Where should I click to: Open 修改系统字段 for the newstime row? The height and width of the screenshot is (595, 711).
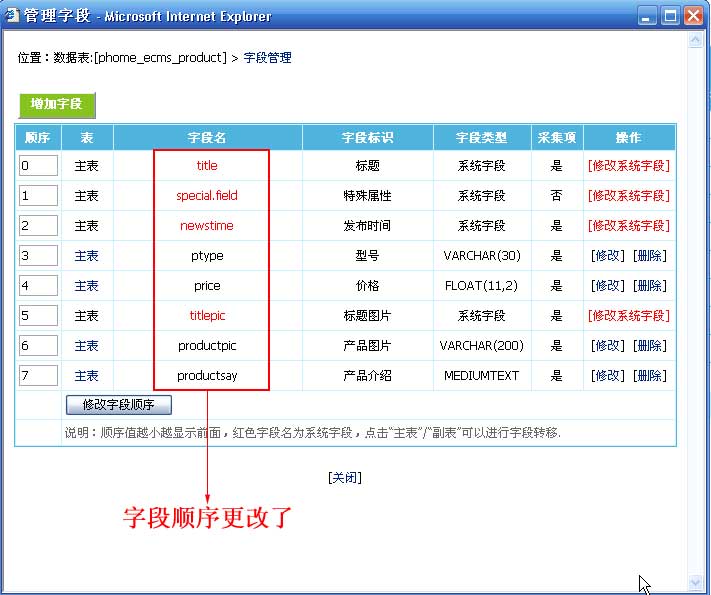[628, 226]
